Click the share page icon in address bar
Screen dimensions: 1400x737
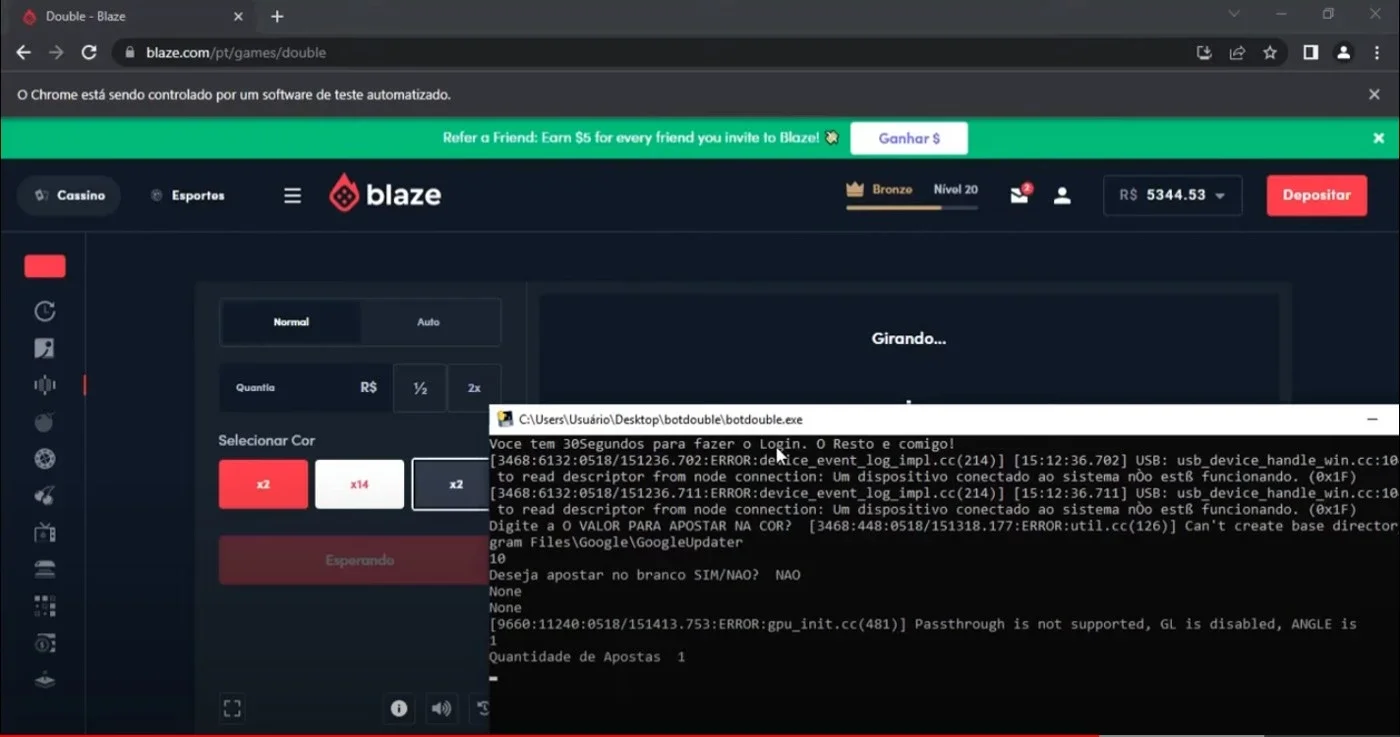1237,53
